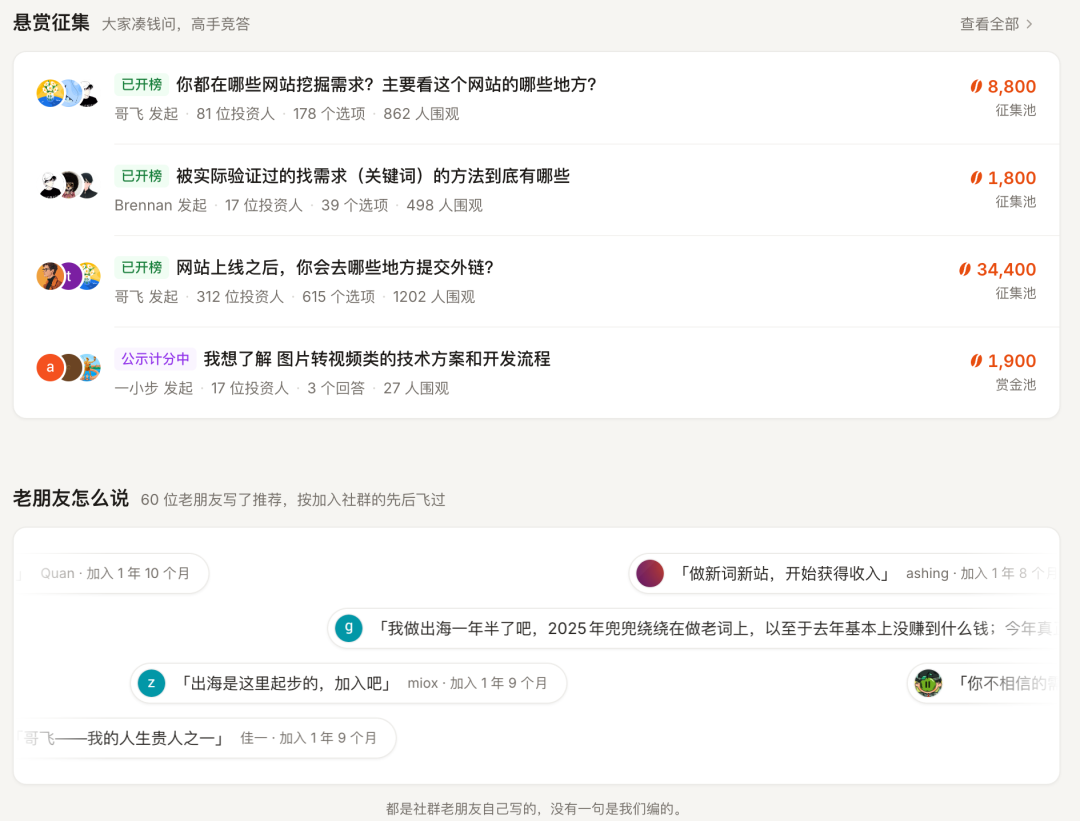Click the 1,900 pool amount
Screen dimensions: 1080x821
pyautogui.click(x=1012, y=361)
